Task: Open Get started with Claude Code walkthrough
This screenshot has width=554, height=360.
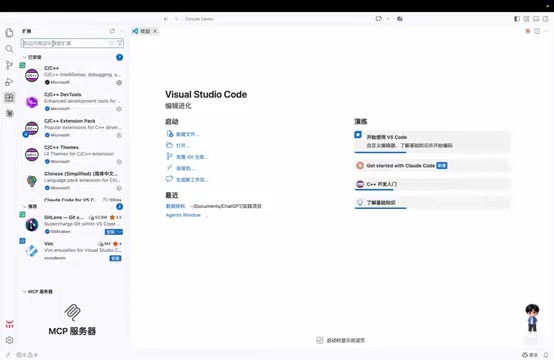Action: 432,165
